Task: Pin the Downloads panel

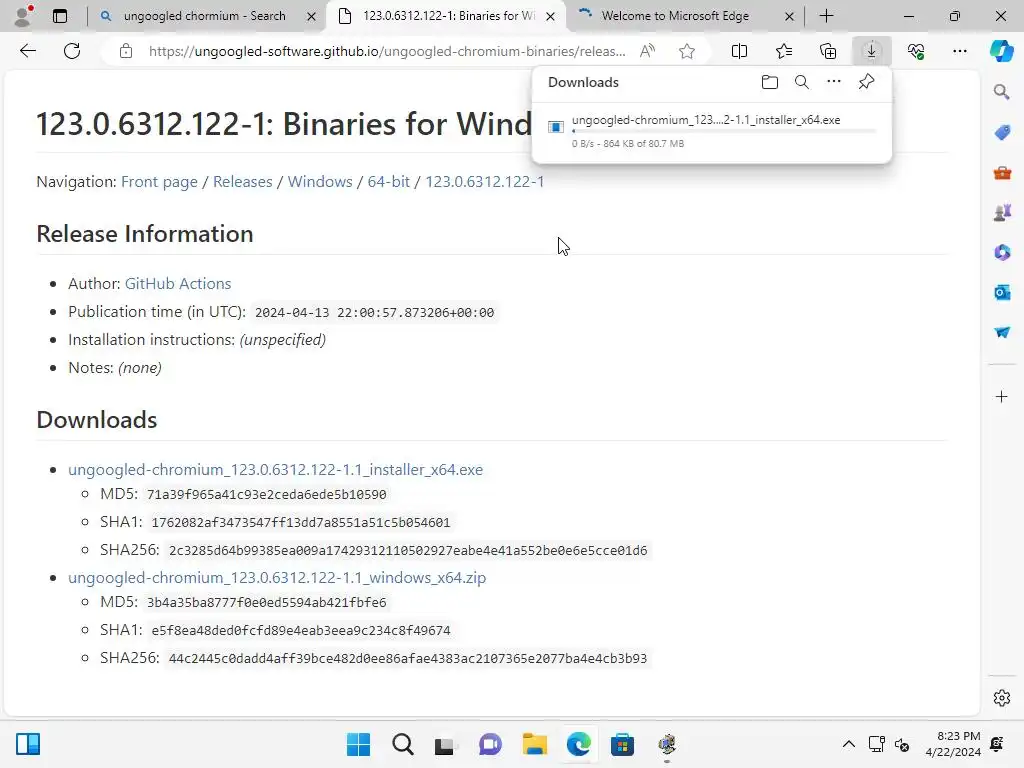Action: point(866,82)
